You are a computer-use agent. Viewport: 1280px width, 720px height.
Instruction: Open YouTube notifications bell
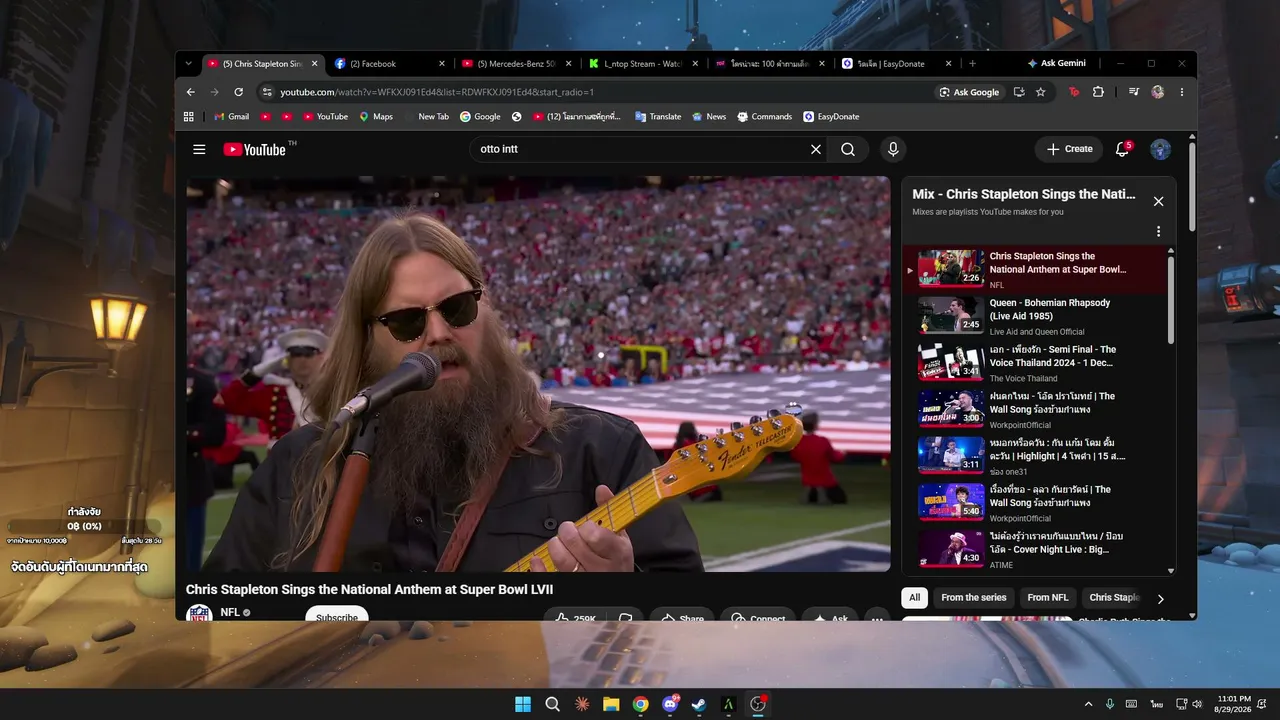(1123, 149)
